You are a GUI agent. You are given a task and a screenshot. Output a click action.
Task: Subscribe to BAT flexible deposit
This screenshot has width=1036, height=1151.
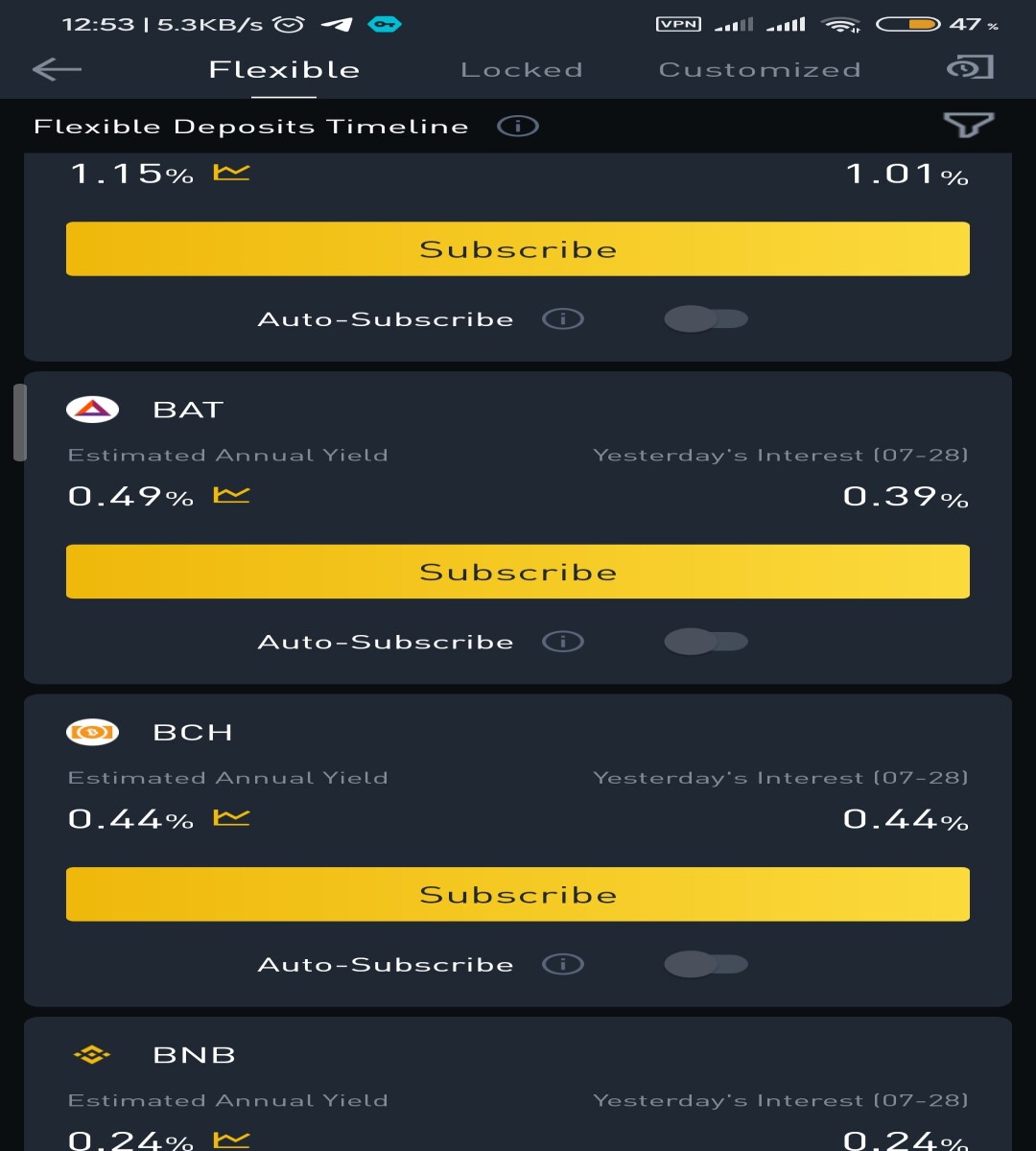coord(518,572)
